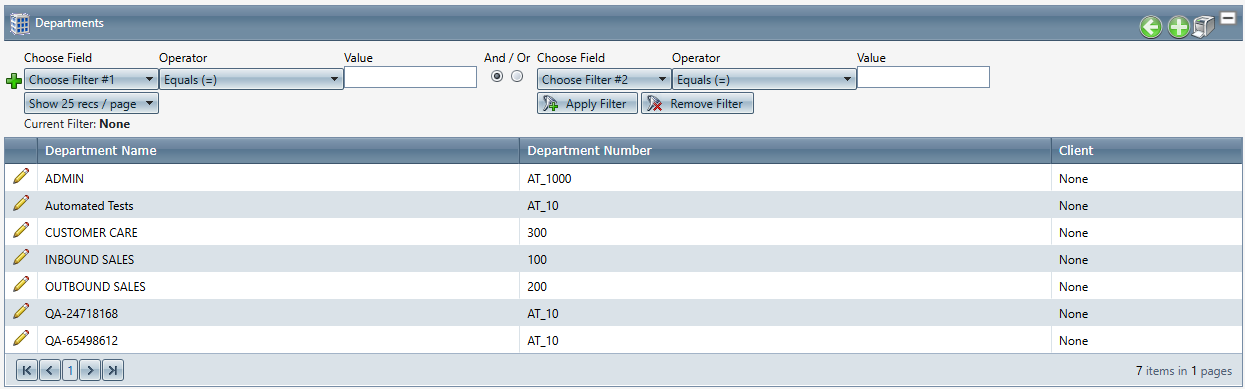The width and height of the screenshot is (1245, 389).
Task: Go to next page in pager
Action: click(x=91, y=371)
